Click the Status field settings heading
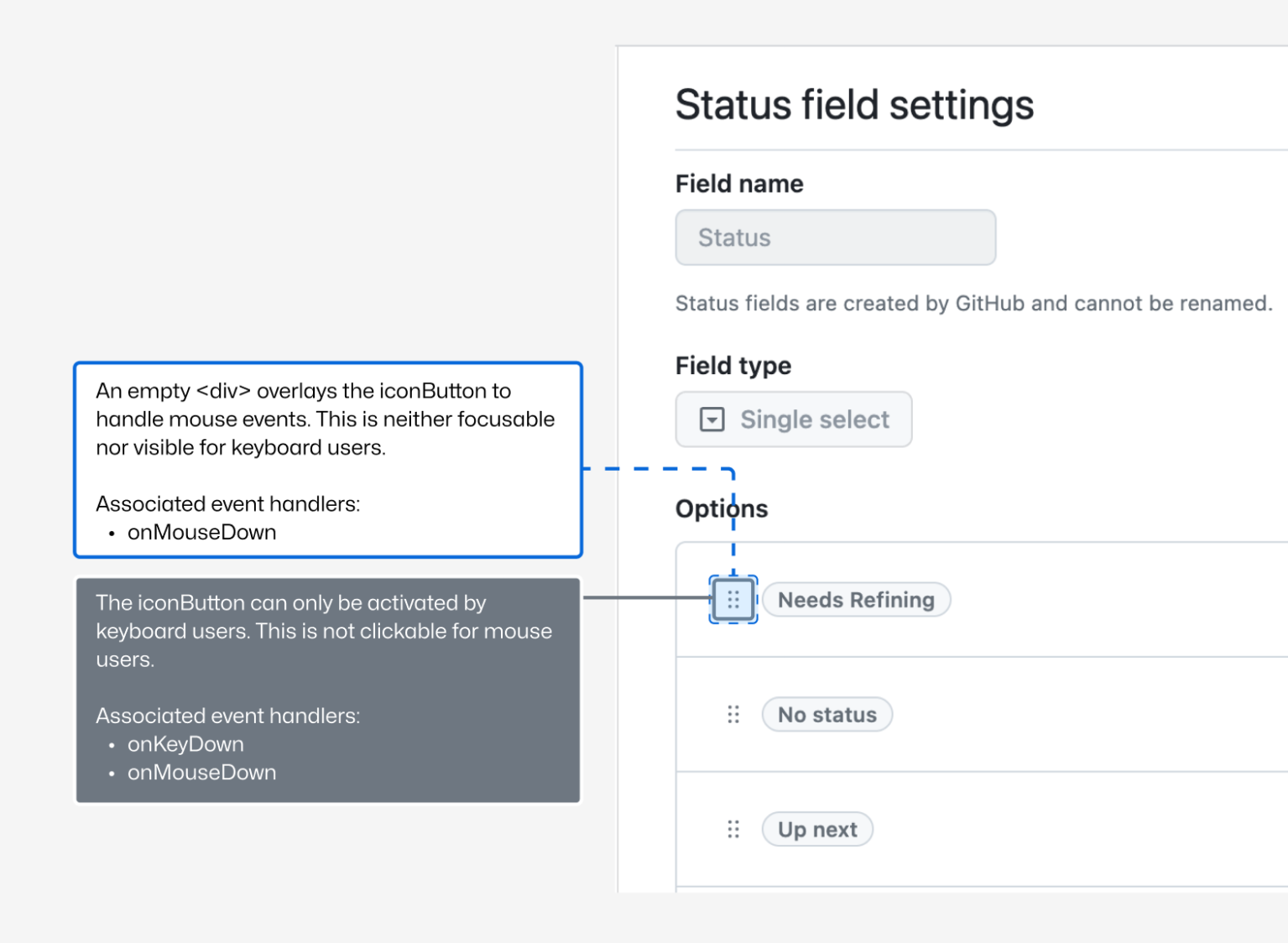Screen dimensions: 1288x943 pos(854,106)
